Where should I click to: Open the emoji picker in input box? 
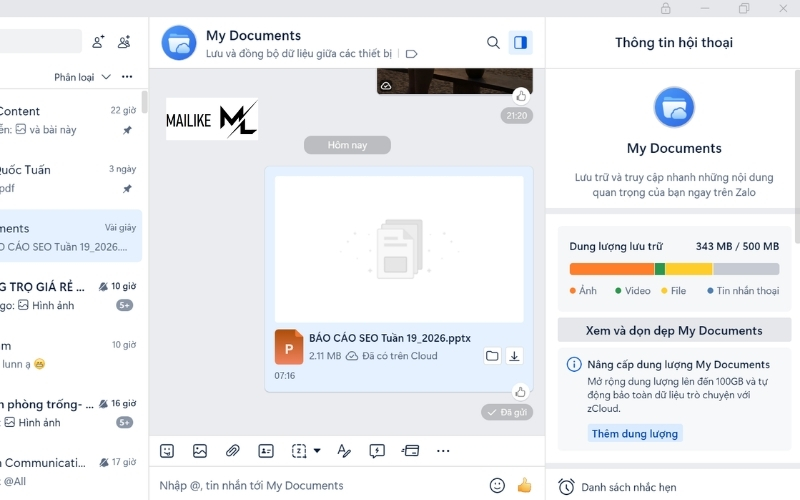pos(497,485)
